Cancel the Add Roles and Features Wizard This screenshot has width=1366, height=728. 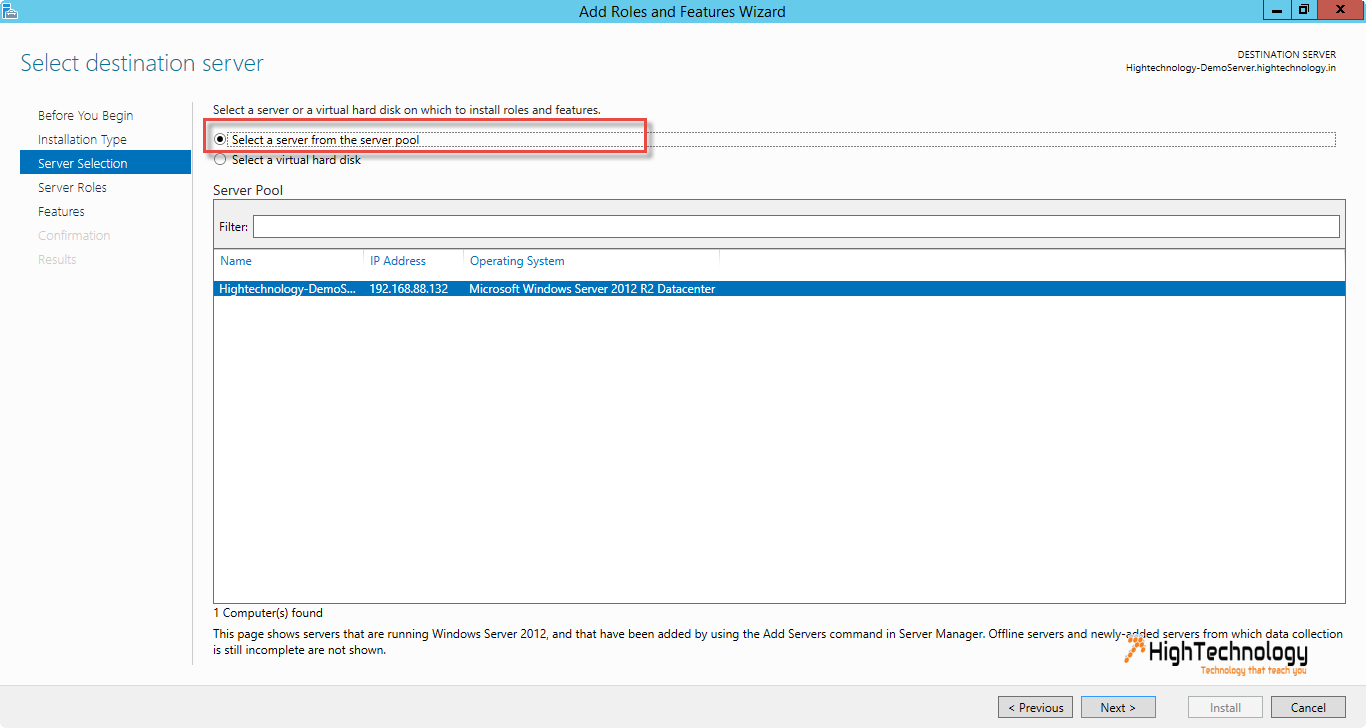click(1308, 707)
